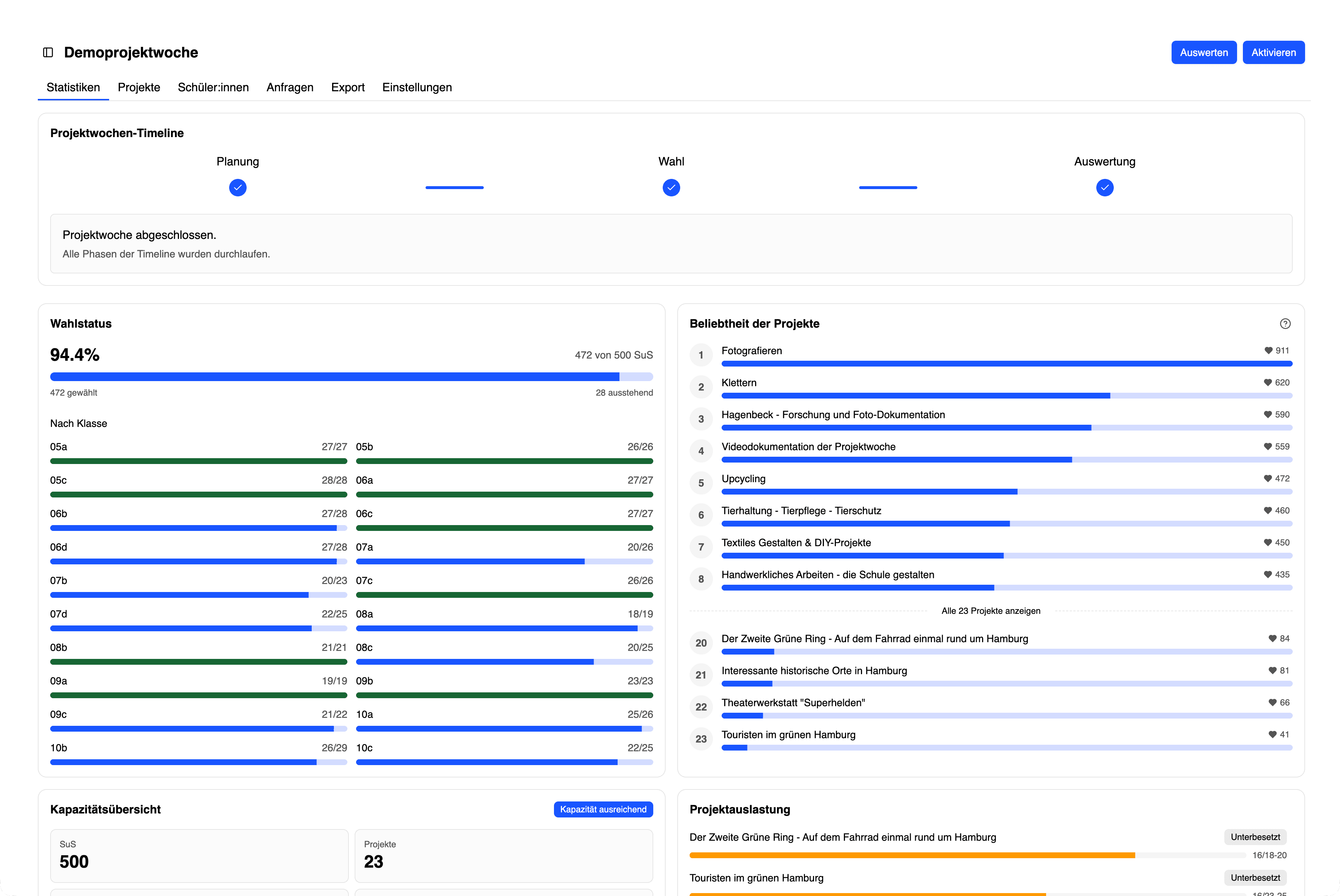Open the Schüler:innen tab

(213, 87)
